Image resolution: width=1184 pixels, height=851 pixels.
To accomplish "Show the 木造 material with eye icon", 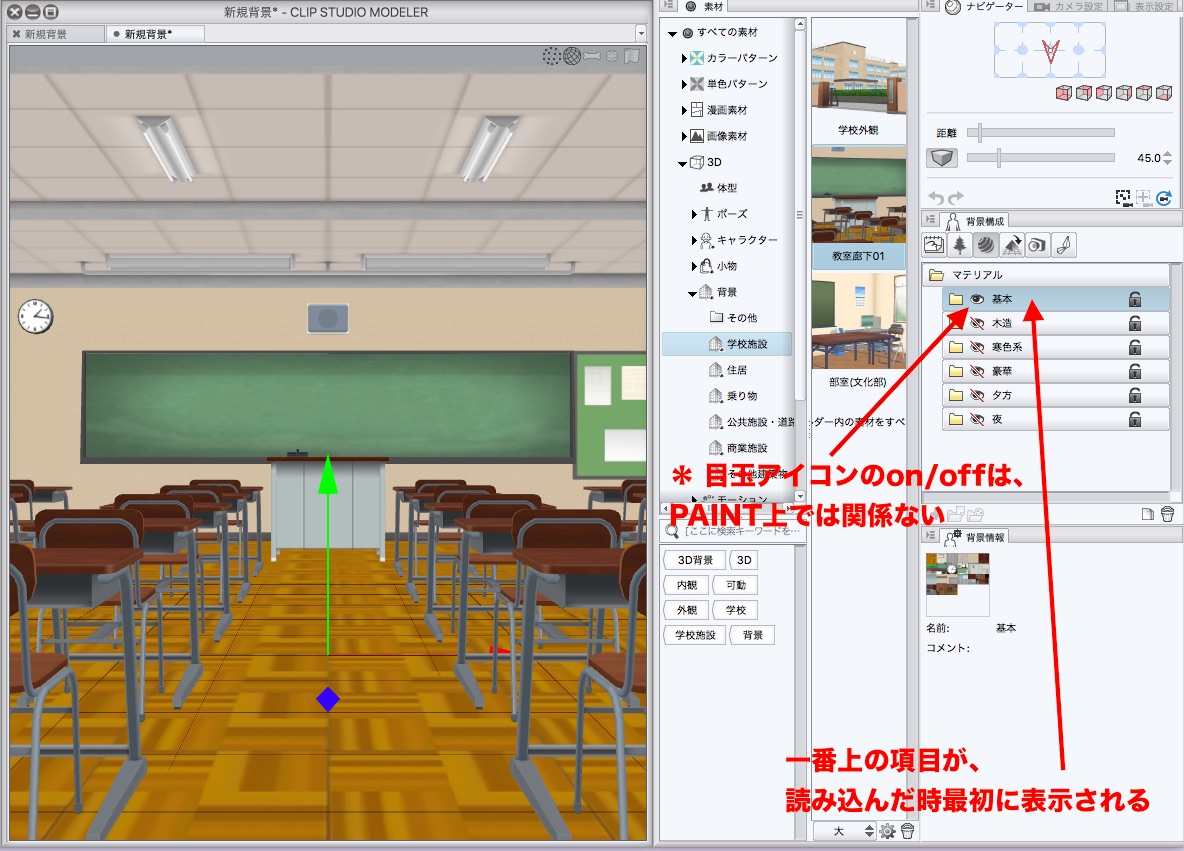I will click(977, 323).
